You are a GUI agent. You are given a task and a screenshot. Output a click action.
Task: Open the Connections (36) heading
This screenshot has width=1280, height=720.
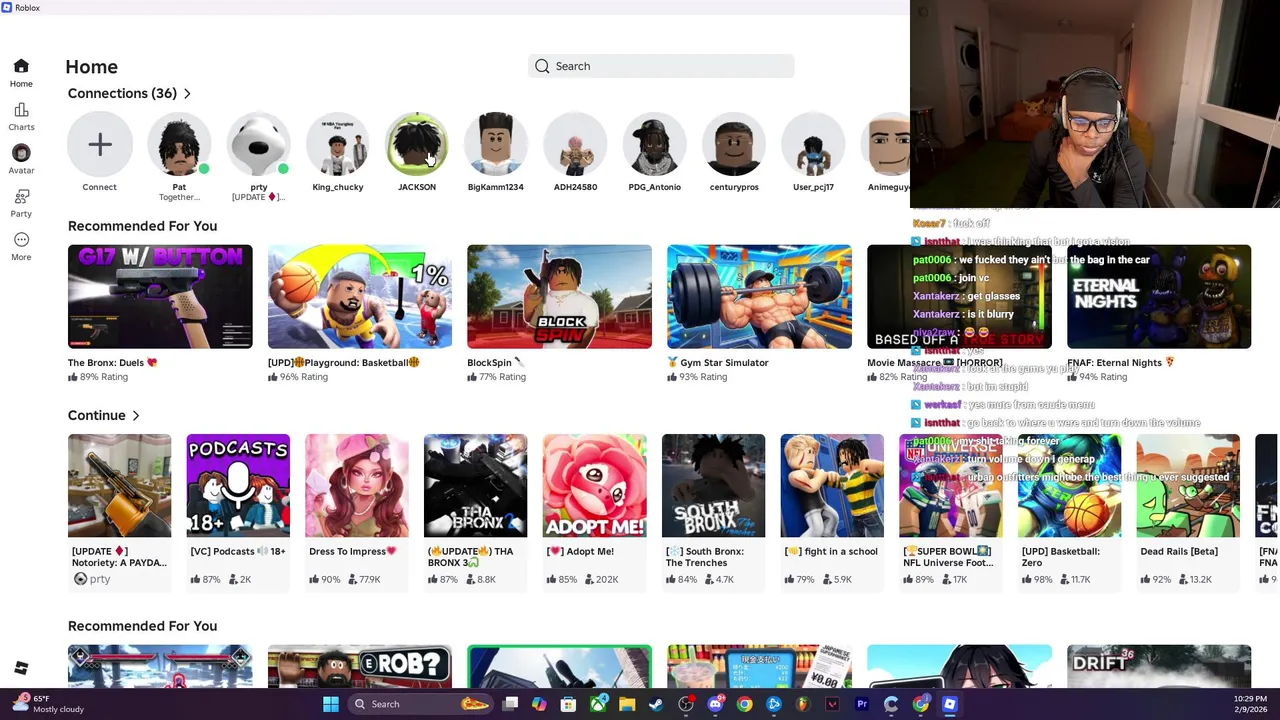click(x=122, y=93)
